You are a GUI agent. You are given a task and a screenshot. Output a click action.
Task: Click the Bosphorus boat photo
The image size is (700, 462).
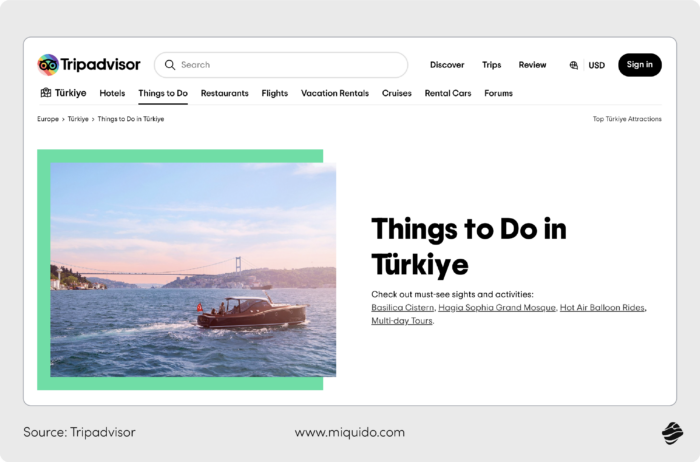193,270
